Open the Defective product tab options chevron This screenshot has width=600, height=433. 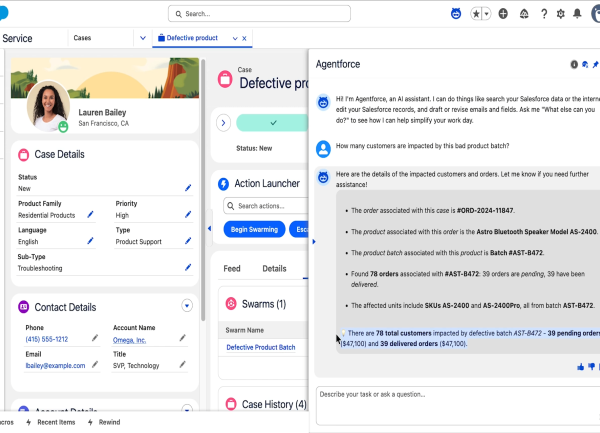pyautogui.click(x=235, y=38)
